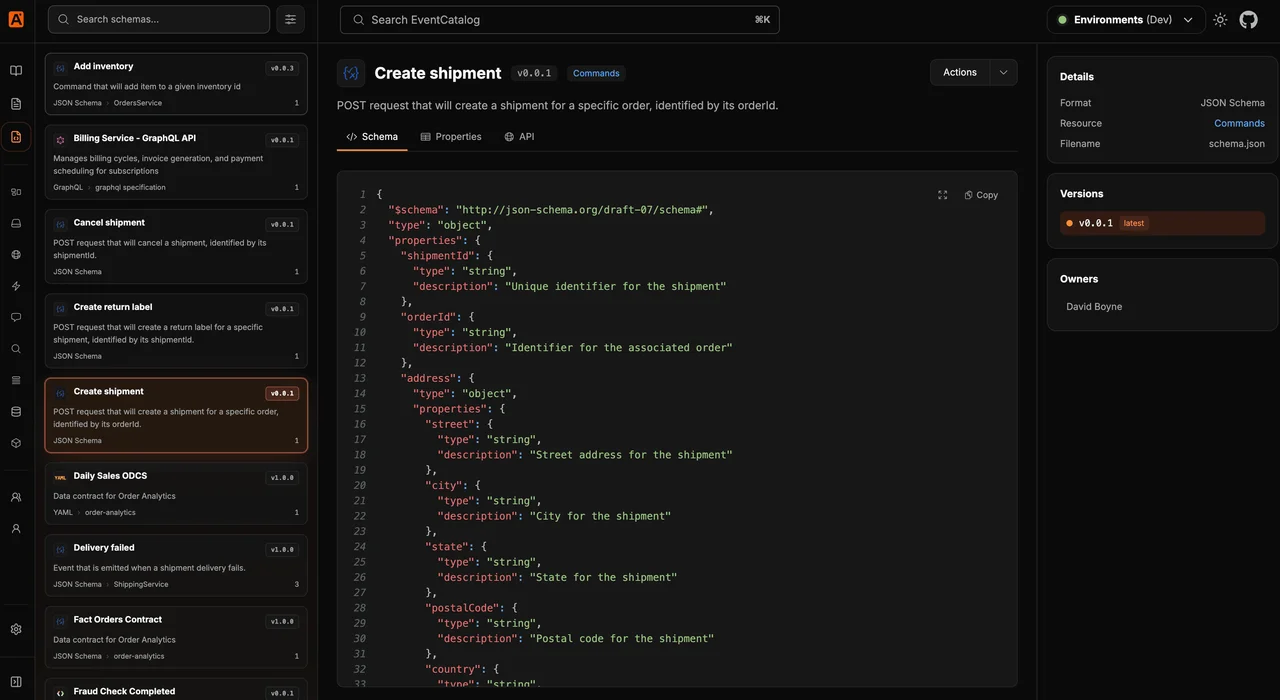The height and width of the screenshot is (700, 1280).
Task: Open the stacked lines icon in sidebar
Action: tap(16, 380)
